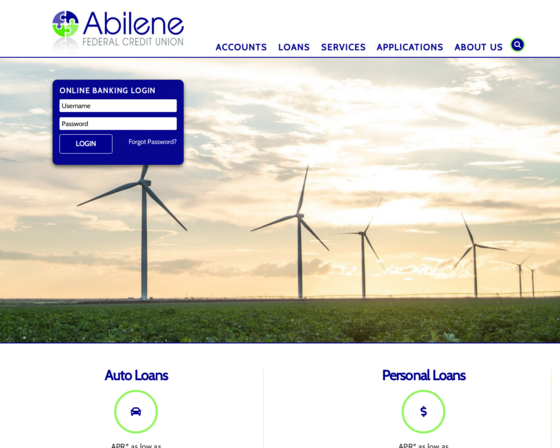
Task: Click the Auto Loans car icon
Action: (136, 412)
